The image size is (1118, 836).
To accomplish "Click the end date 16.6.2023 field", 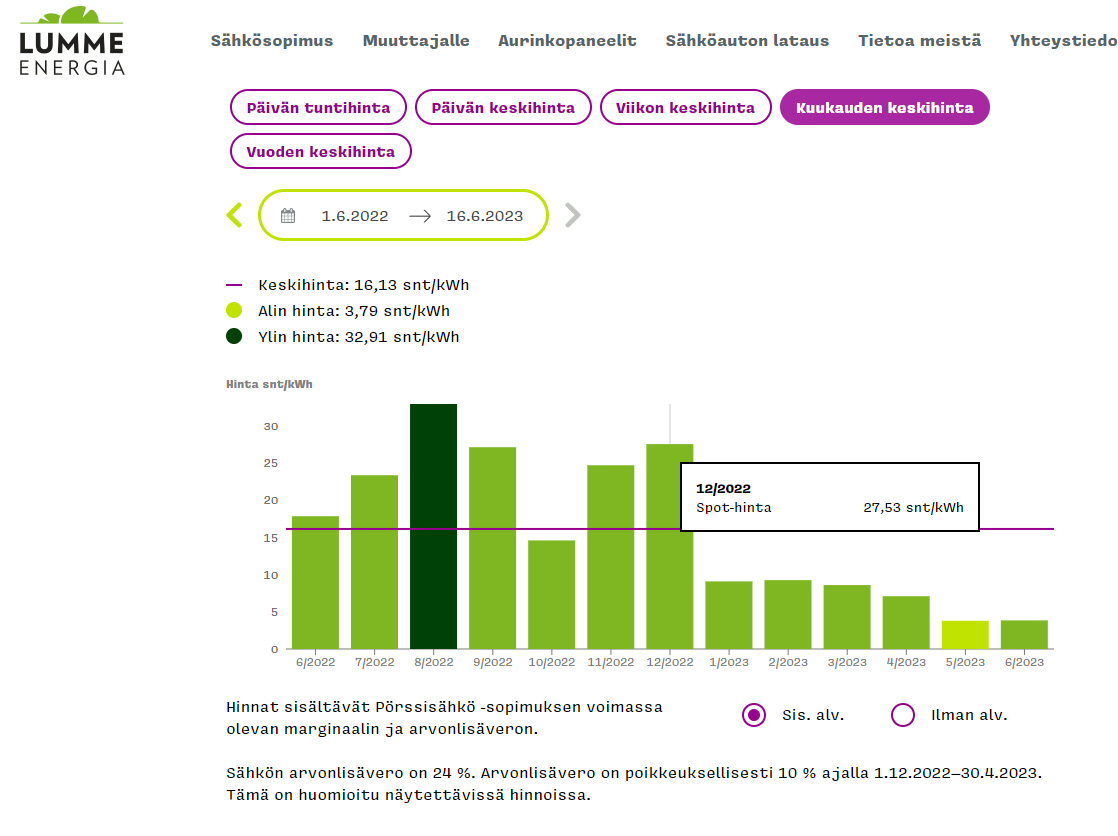I will coord(484,216).
